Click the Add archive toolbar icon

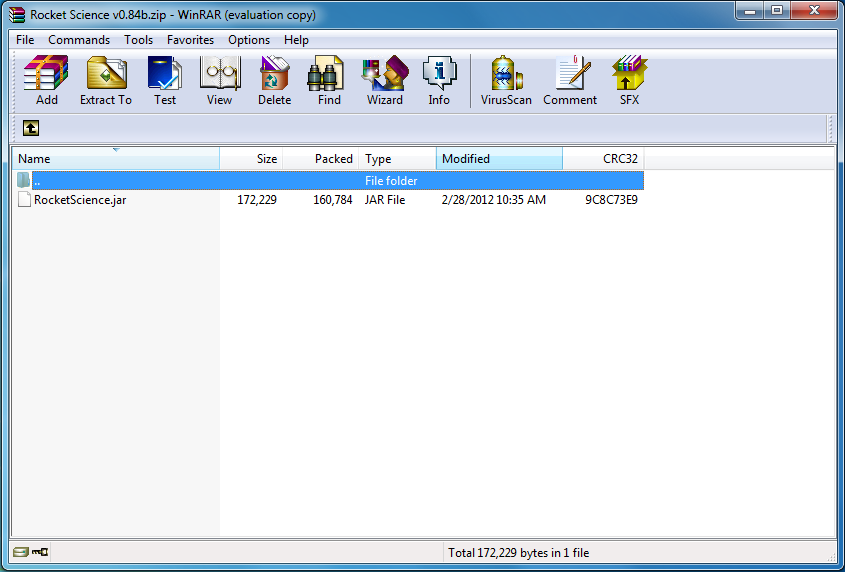(46, 80)
